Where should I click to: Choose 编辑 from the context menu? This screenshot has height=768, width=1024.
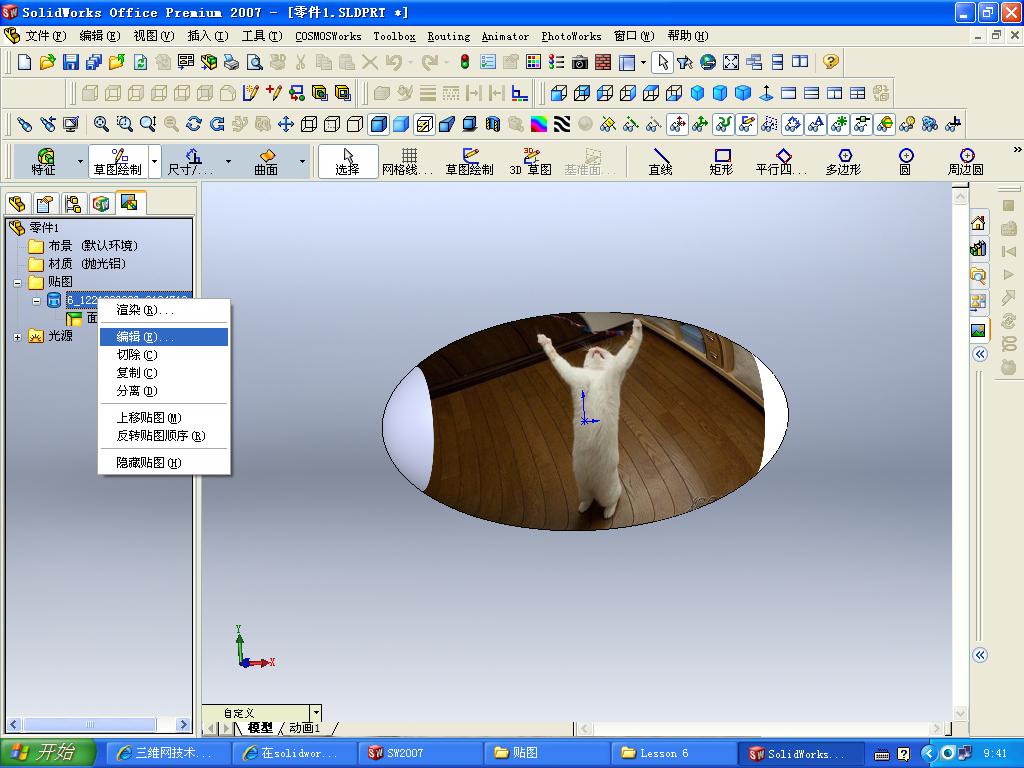(163, 337)
